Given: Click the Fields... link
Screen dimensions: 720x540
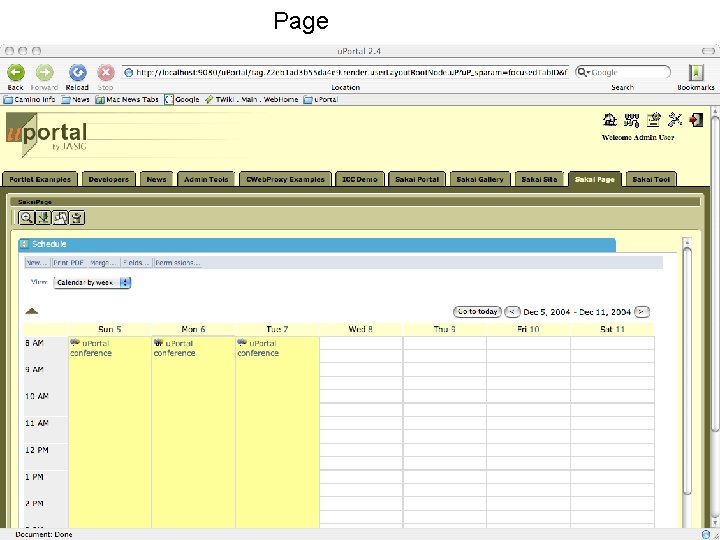Looking at the screenshot, I should tap(136, 263).
